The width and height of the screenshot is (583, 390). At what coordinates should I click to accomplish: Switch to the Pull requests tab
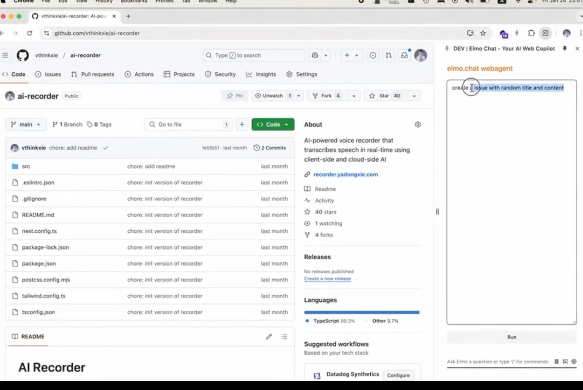[93, 74]
